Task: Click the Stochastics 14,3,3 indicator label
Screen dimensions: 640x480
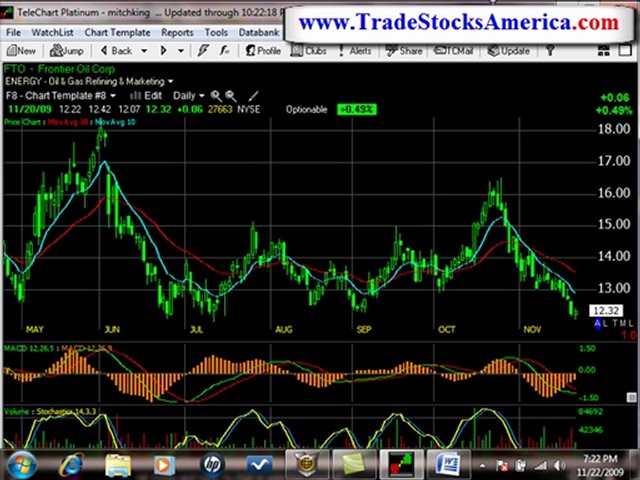Action: pos(66,411)
